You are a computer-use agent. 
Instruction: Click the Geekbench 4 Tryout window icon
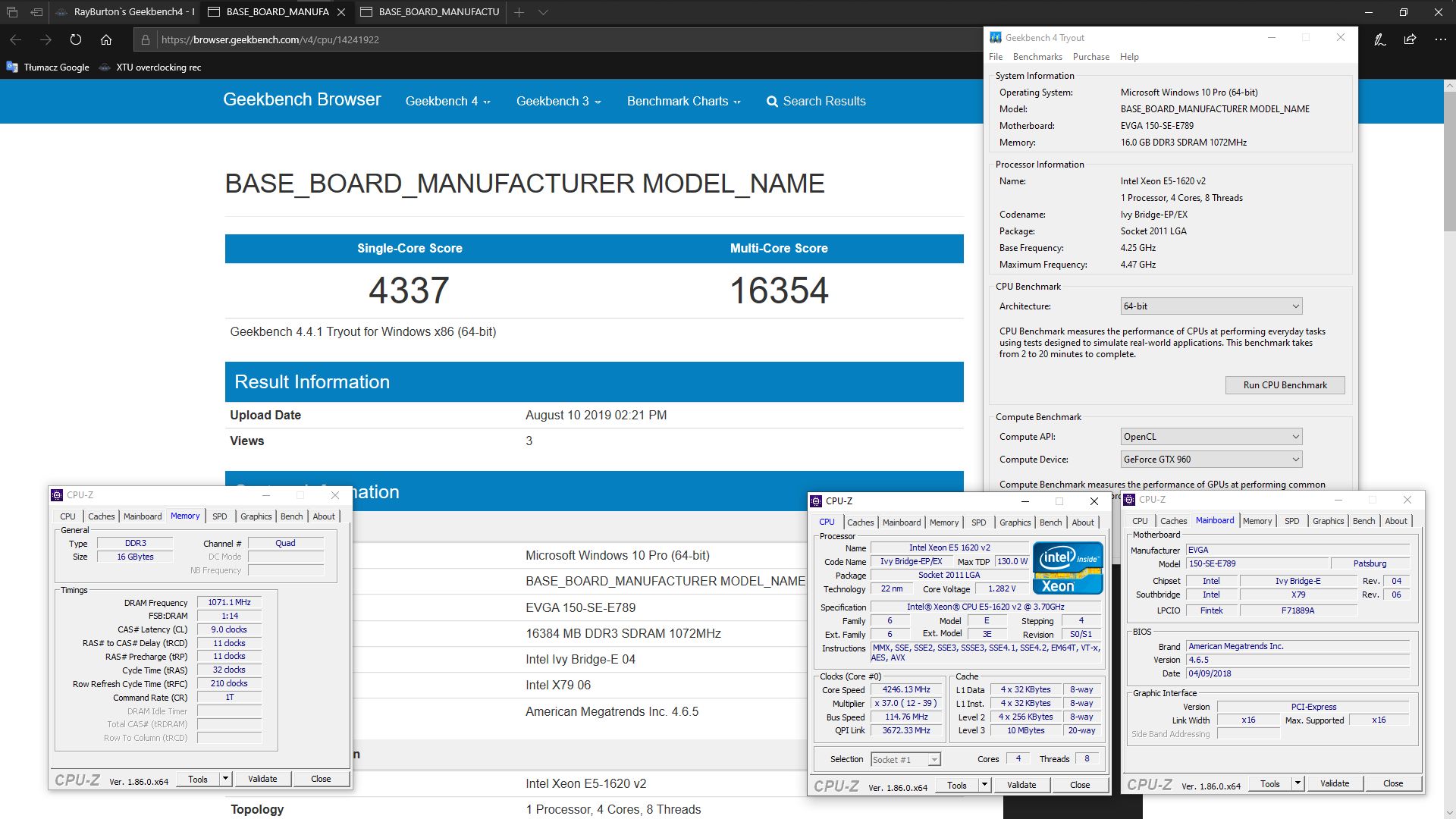[995, 37]
